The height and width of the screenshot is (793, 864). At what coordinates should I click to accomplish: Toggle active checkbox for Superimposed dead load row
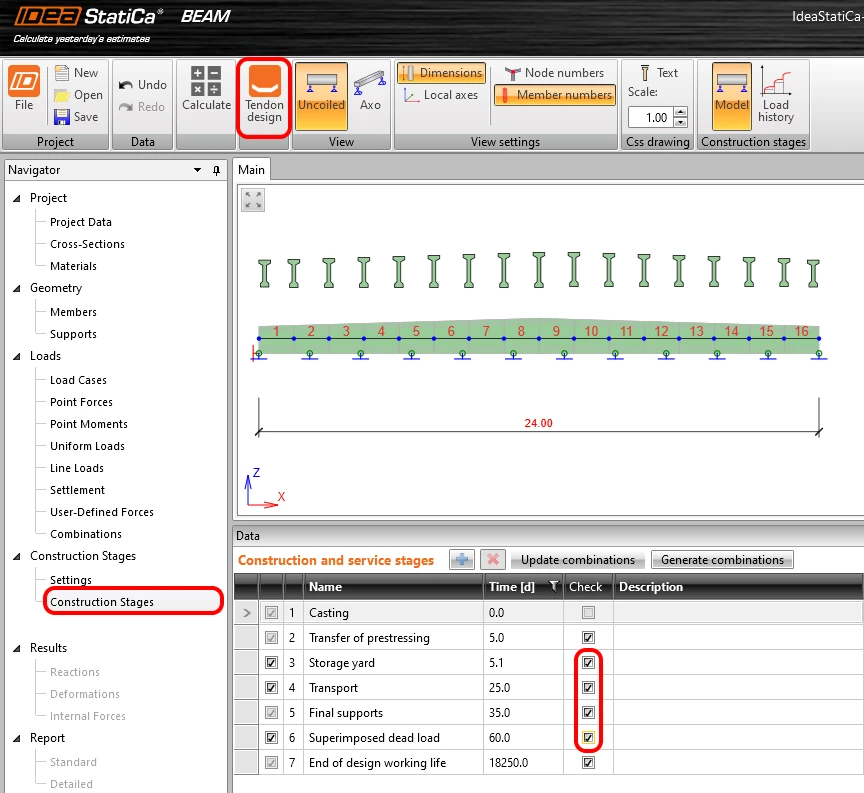[x=271, y=737]
